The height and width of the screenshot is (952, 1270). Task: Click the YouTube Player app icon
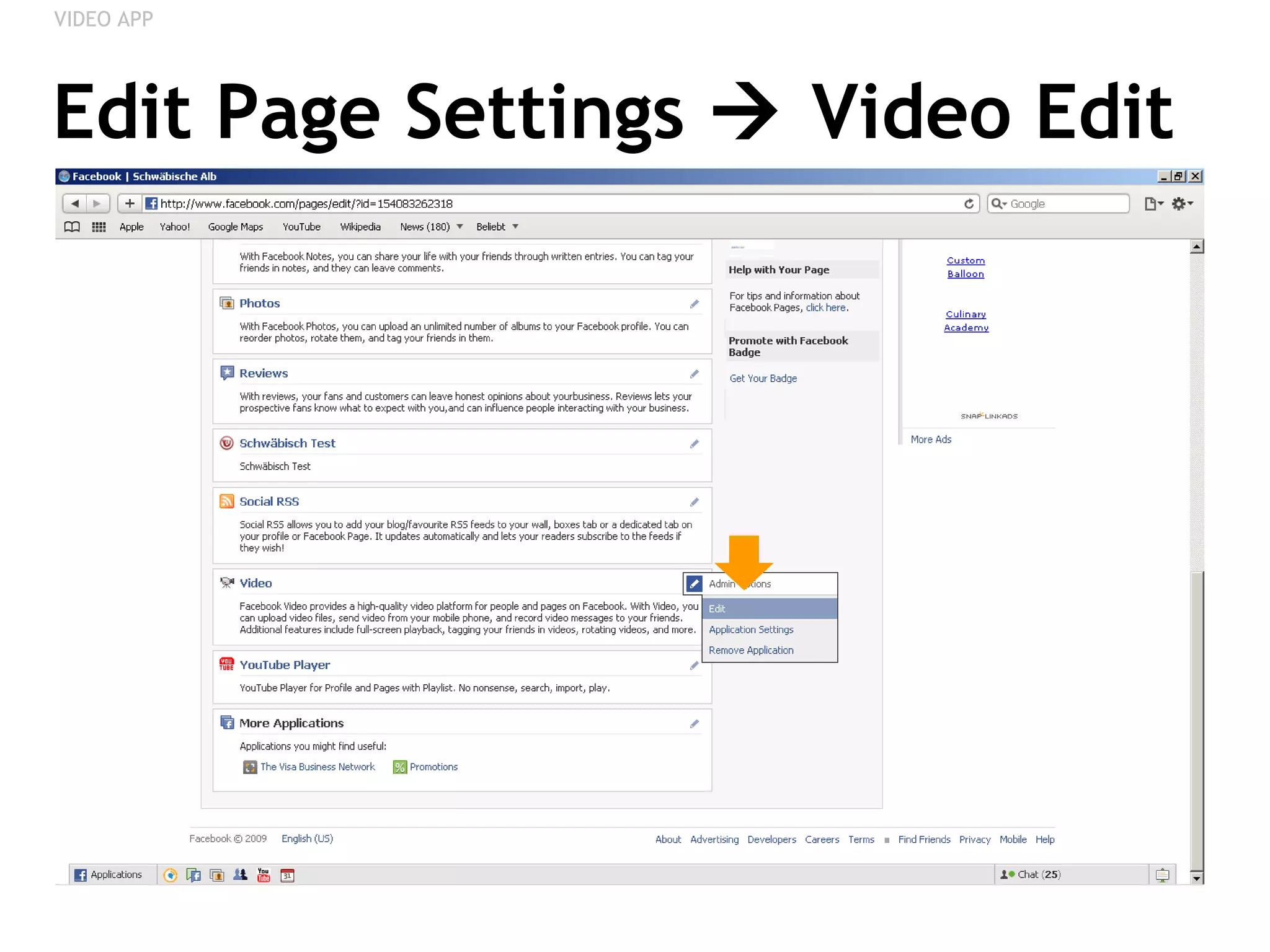(x=227, y=664)
